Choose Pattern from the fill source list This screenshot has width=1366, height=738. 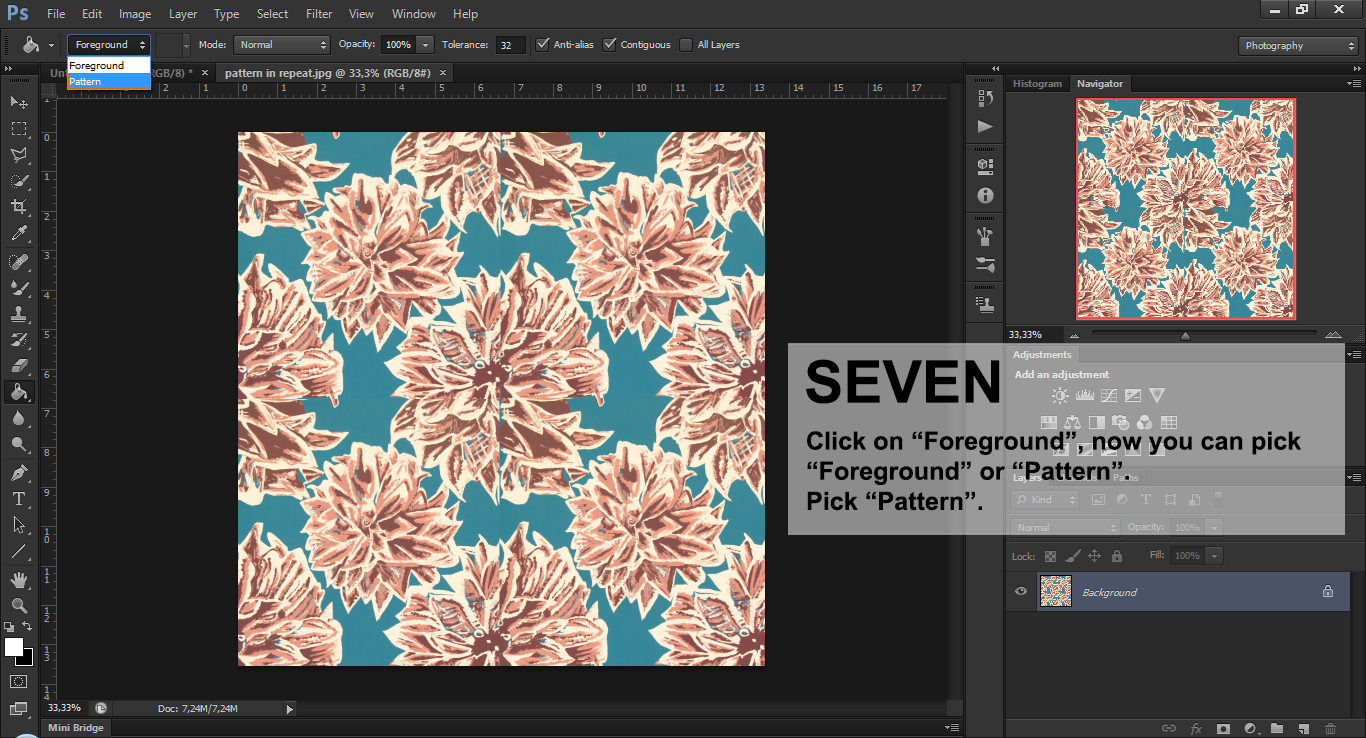[x=108, y=81]
